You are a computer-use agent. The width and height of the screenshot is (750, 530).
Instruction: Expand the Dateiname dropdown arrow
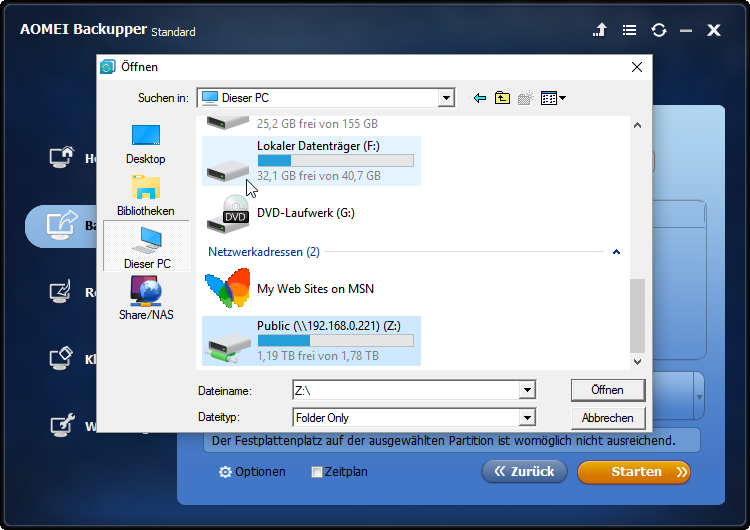(x=527, y=390)
